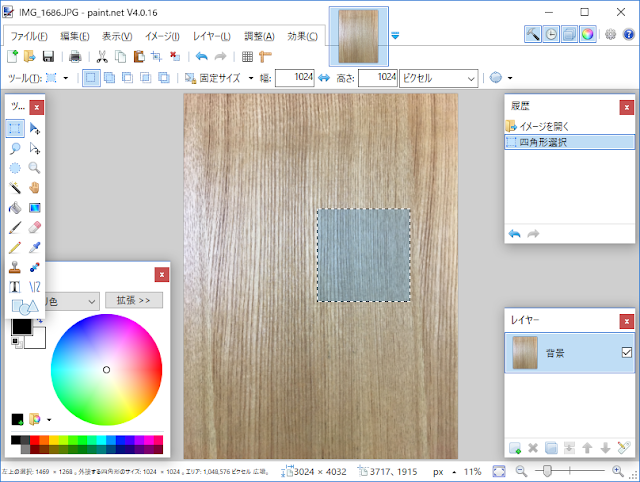The image size is (640, 482).
Task: Select the Pencil tool
Action: point(15,247)
